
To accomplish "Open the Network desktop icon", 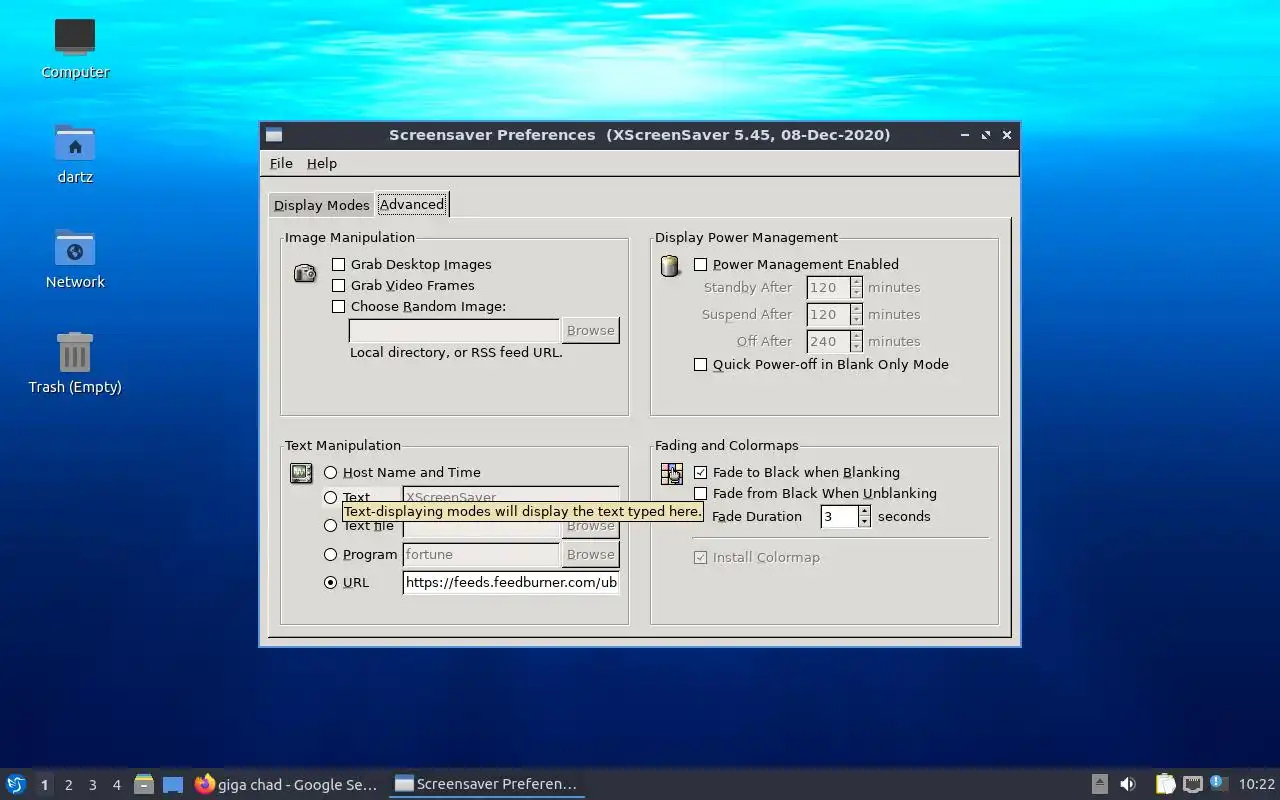I will [75, 248].
